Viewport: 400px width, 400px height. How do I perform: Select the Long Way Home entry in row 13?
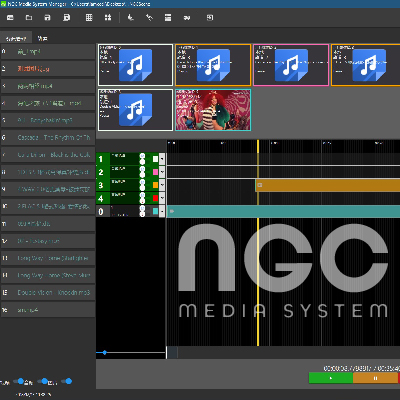tap(48, 258)
